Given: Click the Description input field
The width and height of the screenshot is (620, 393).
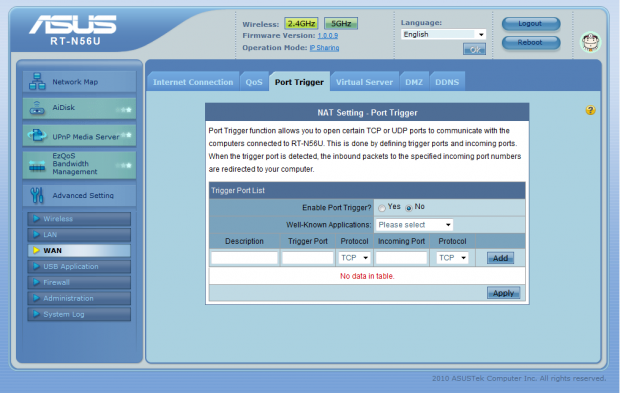Looking at the screenshot, I should pyautogui.click(x=244, y=258).
